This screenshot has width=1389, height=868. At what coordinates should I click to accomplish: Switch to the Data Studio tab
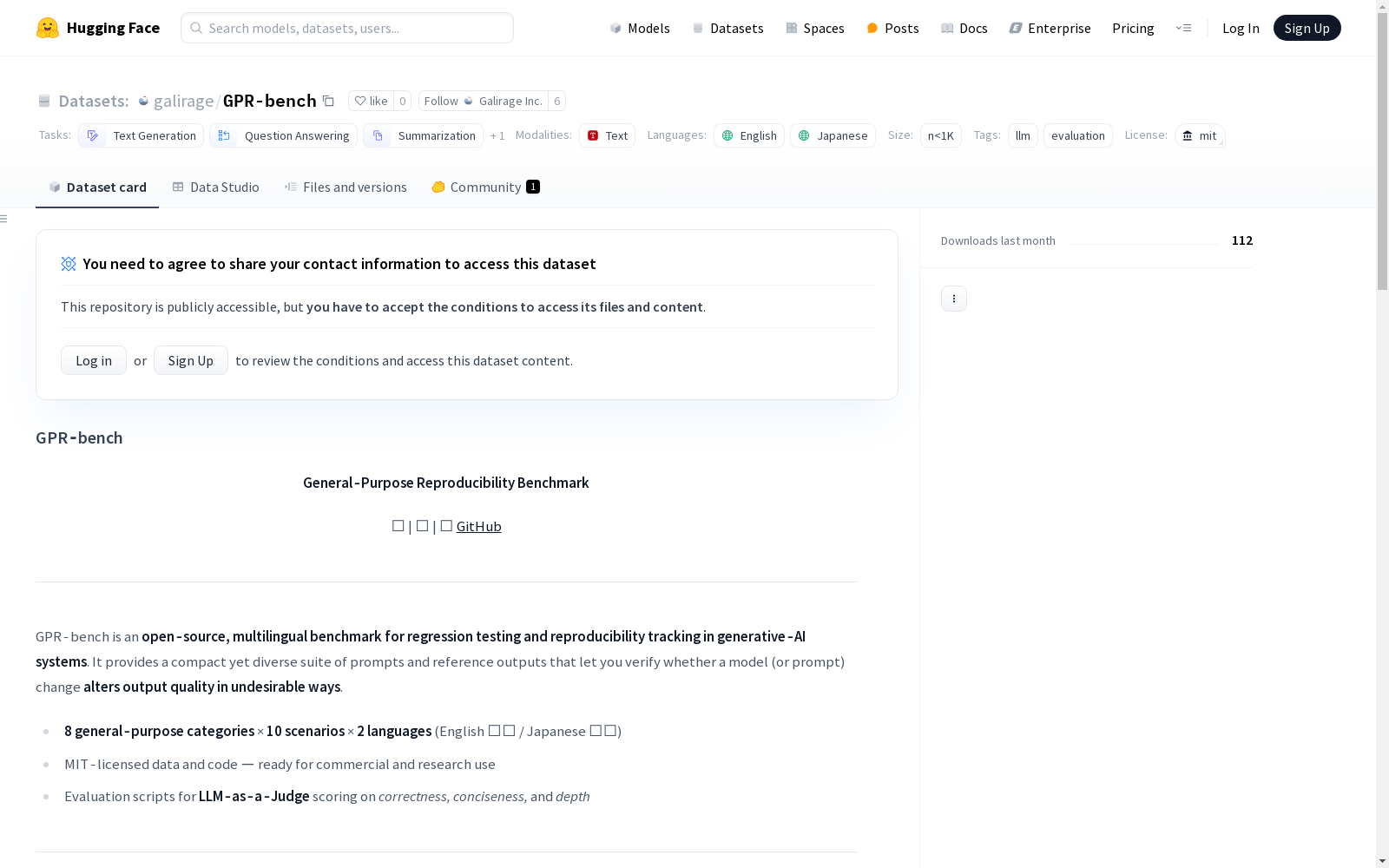[215, 187]
